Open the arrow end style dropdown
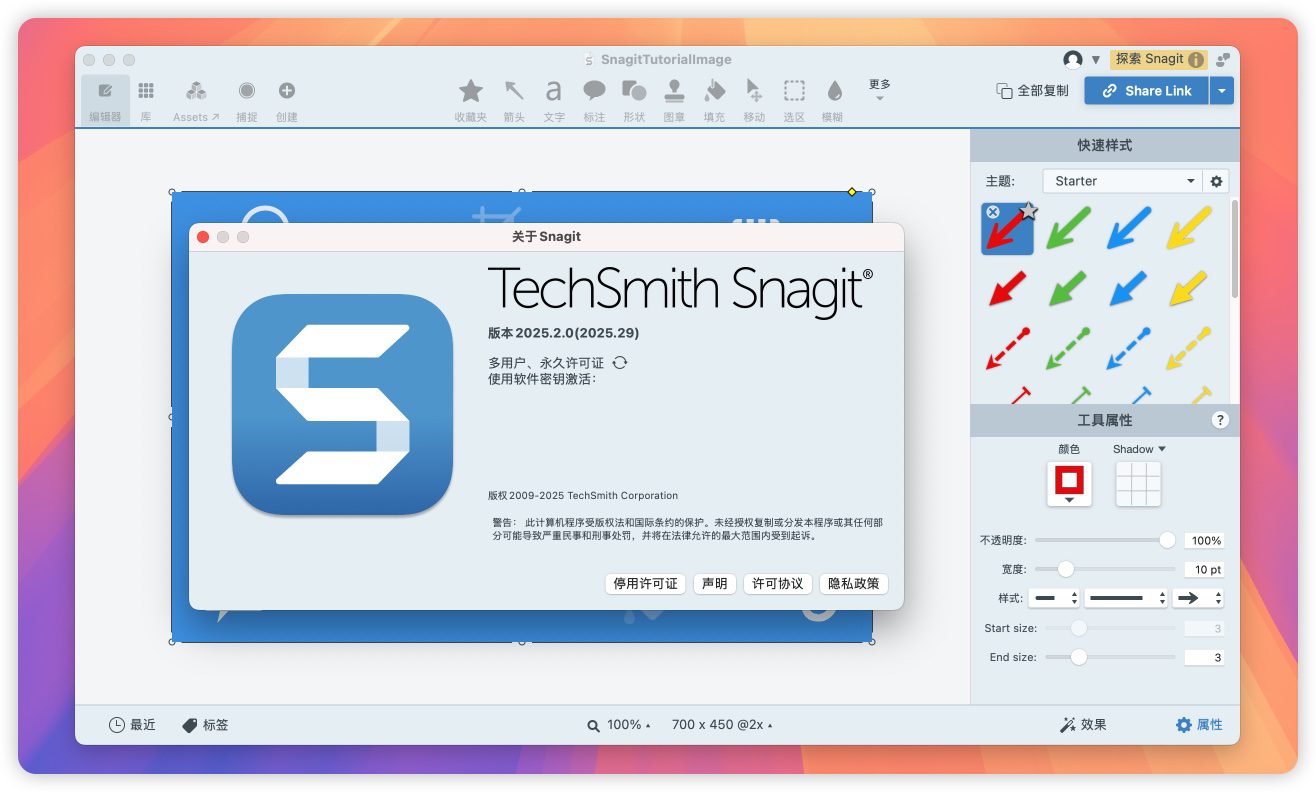 point(1199,598)
